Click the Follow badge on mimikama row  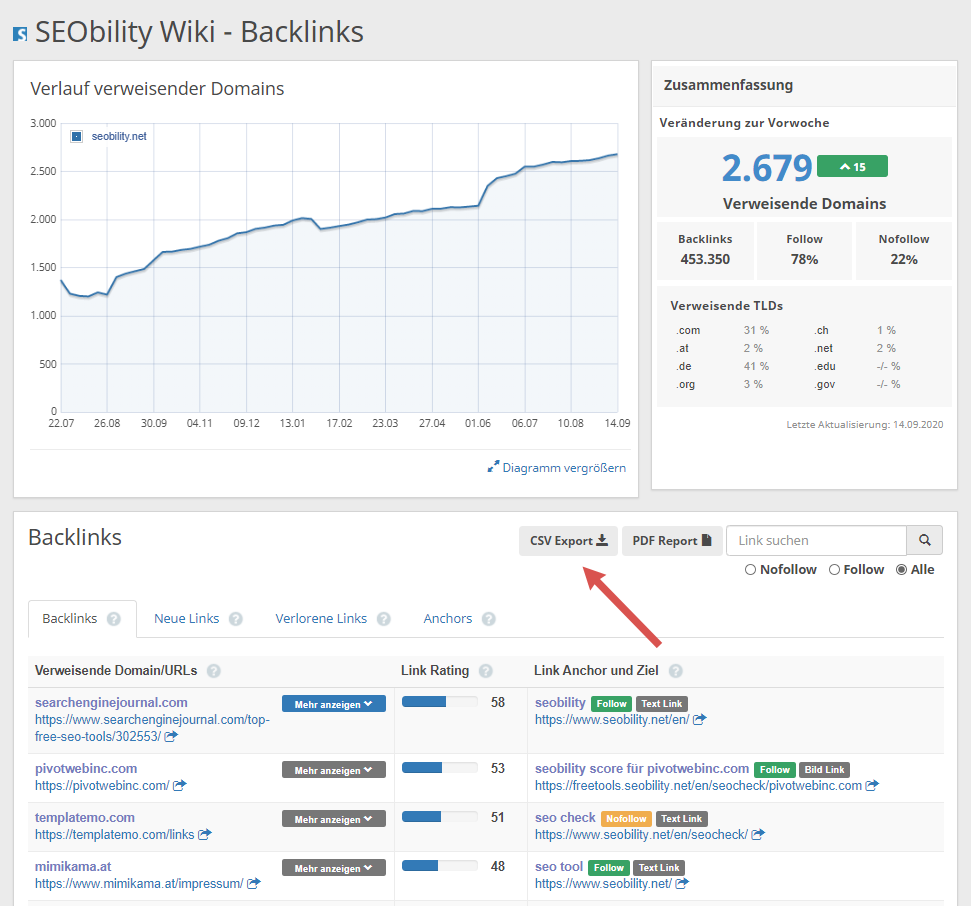coord(609,868)
